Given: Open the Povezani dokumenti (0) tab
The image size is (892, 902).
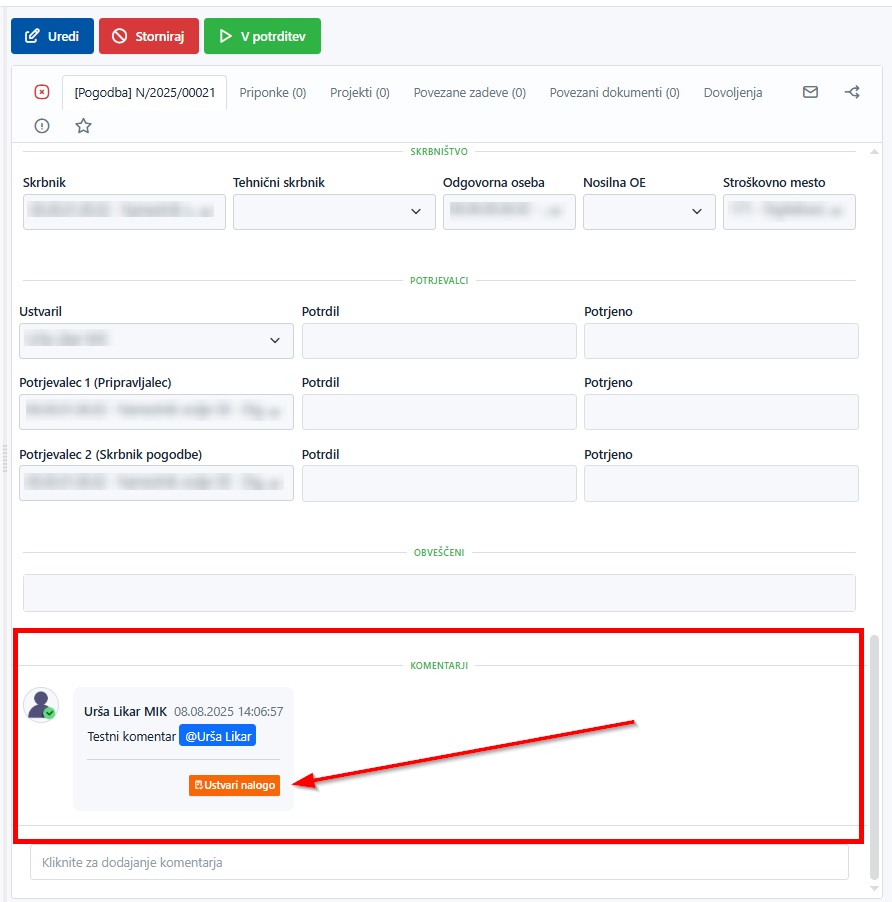Looking at the screenshot, I should (x=614, y=92).
